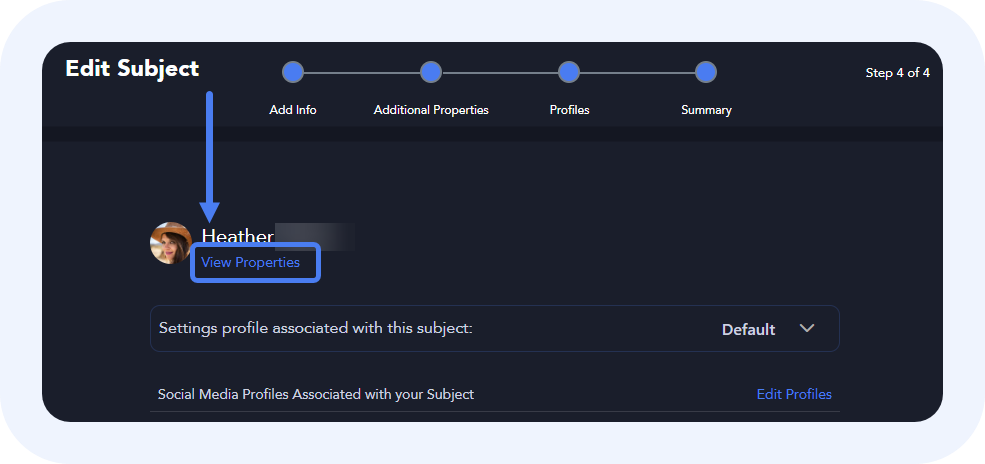Image resolution: width=985 pixels, height=464 pixels.
Task: Click the "Edit Subject" heading
Action: click(132, 69)
